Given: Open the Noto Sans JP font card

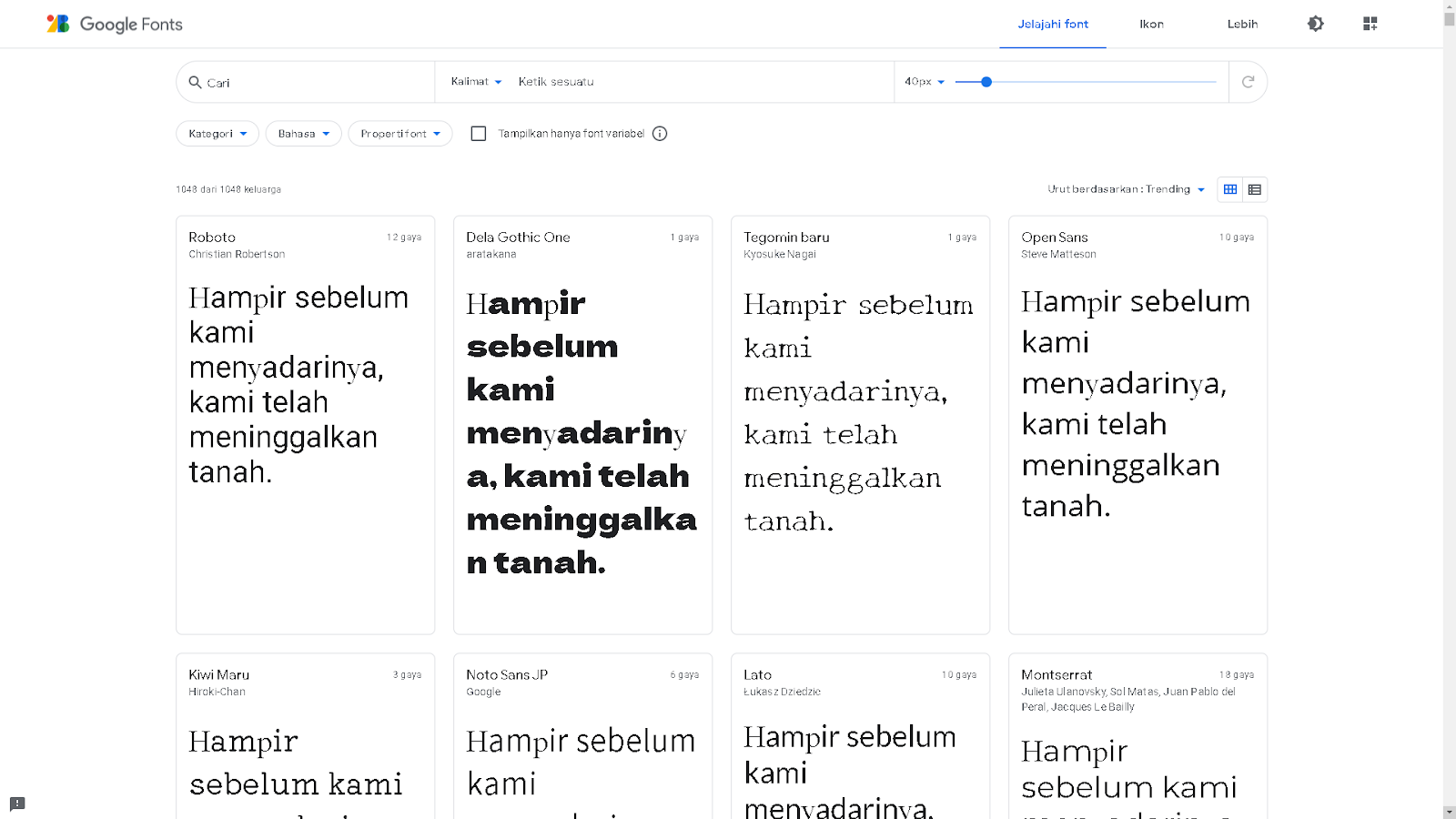Looking at the screenshot, I should point(583,736).
